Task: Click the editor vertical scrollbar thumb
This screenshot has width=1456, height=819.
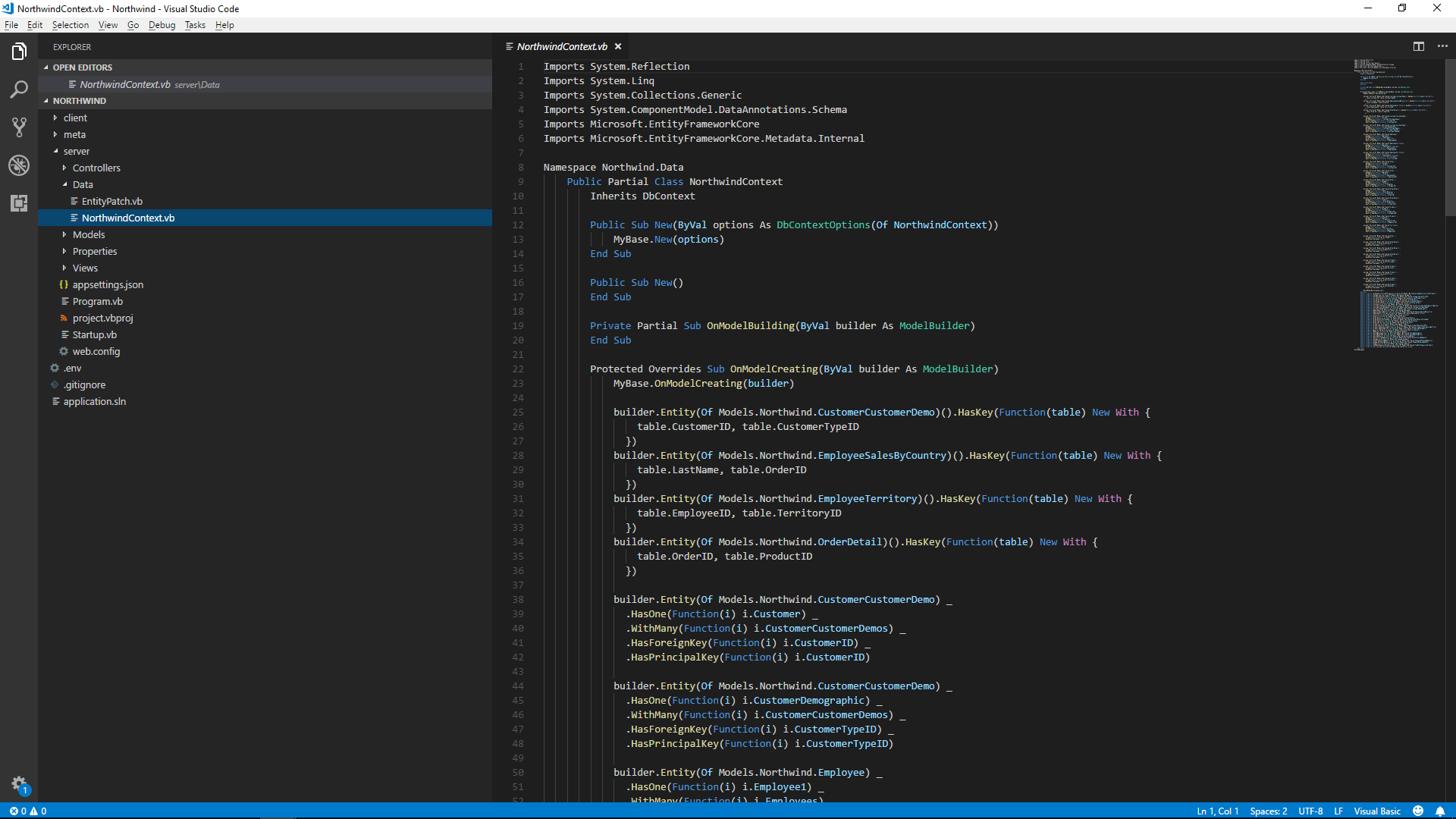Action: pos(1450,138)
